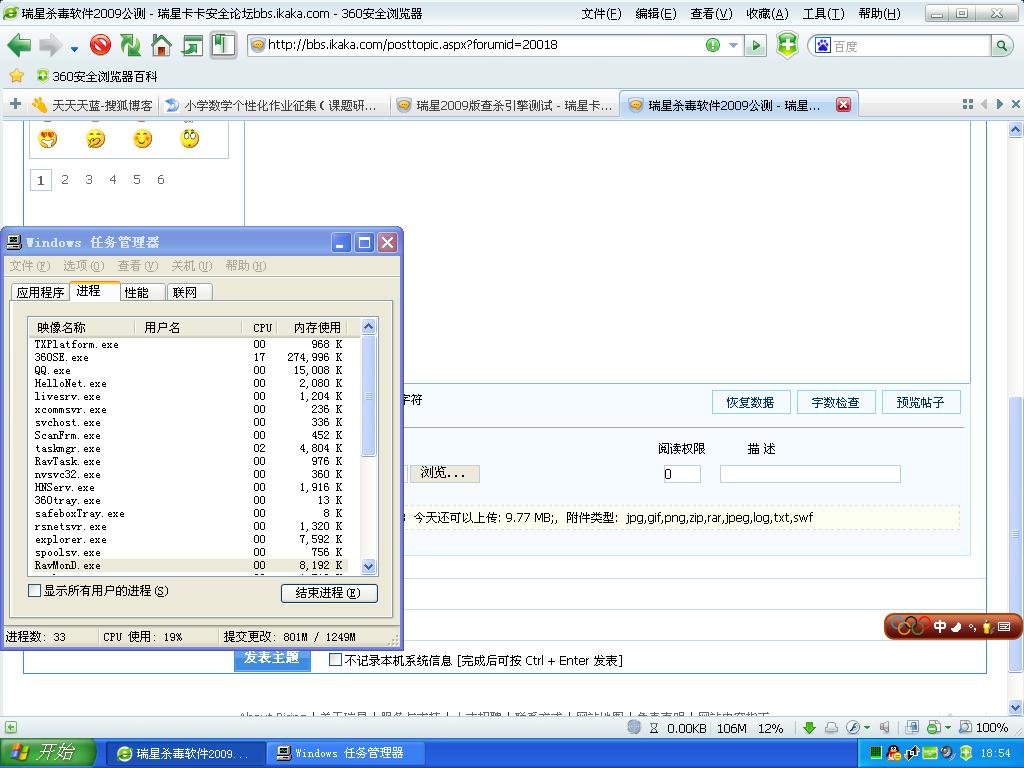Select the explorer.exe process row

[189, 539]
